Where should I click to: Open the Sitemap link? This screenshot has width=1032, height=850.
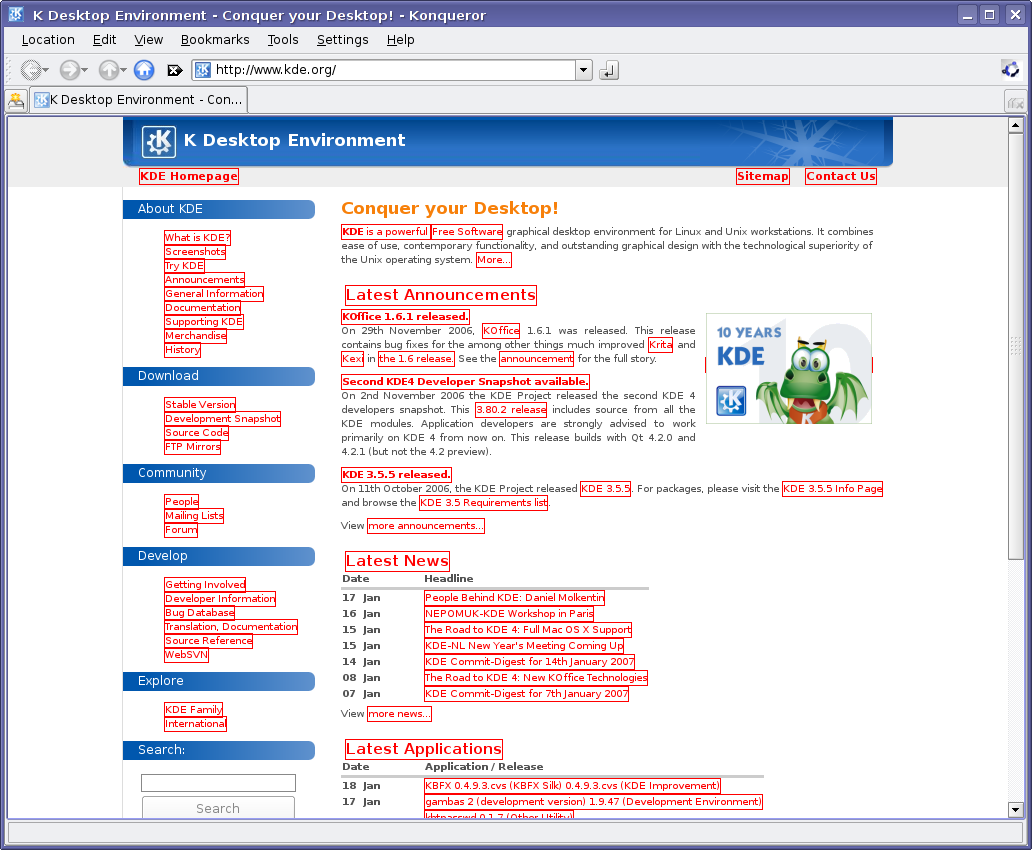pyautogui.click(x=763, y=176)
